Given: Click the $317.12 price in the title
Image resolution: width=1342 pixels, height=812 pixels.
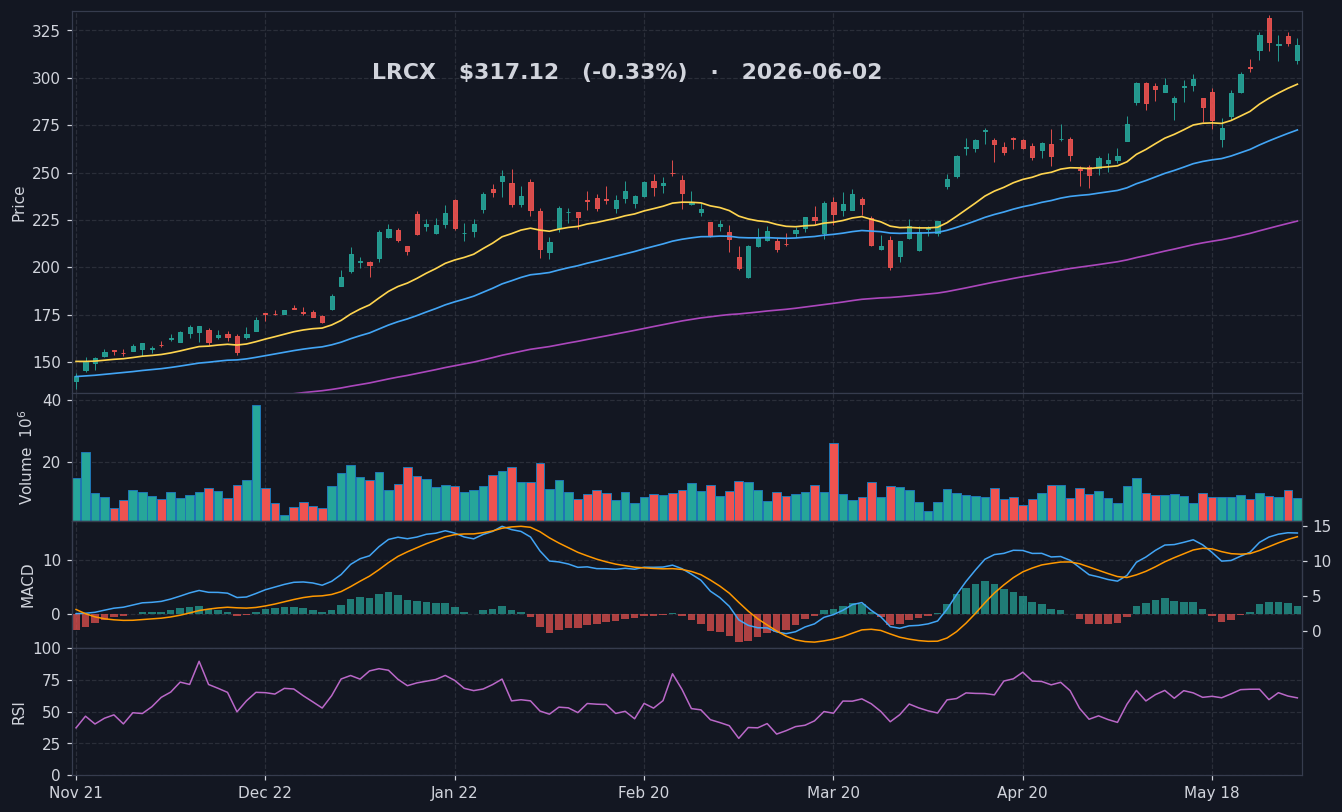Looking at the screenshot, I should point(509,73).
